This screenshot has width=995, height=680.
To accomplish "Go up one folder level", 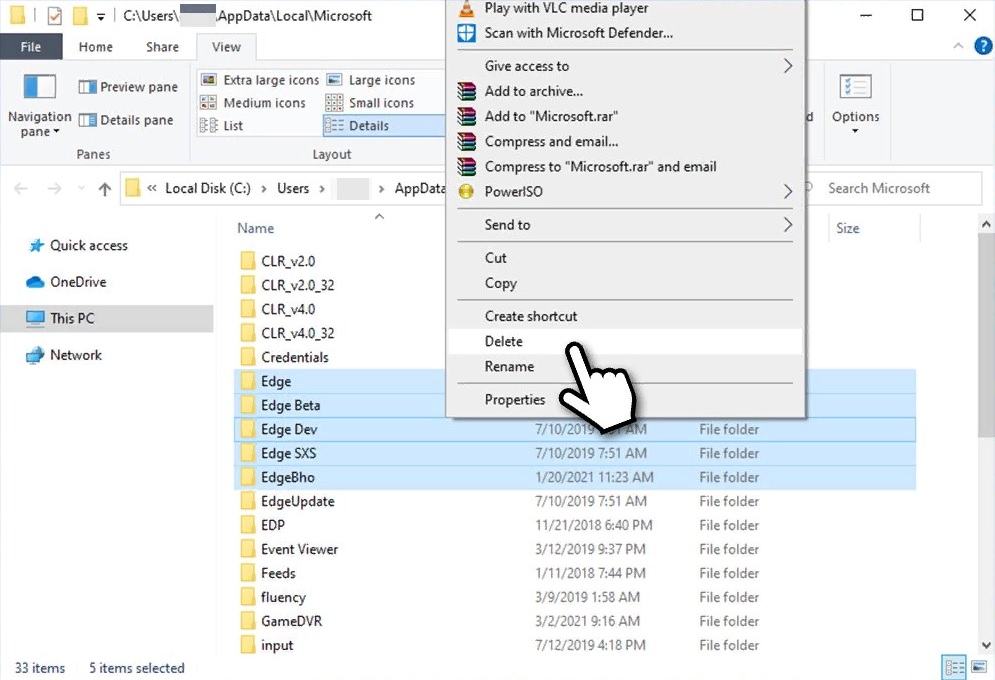I will (x=105, y=188).
